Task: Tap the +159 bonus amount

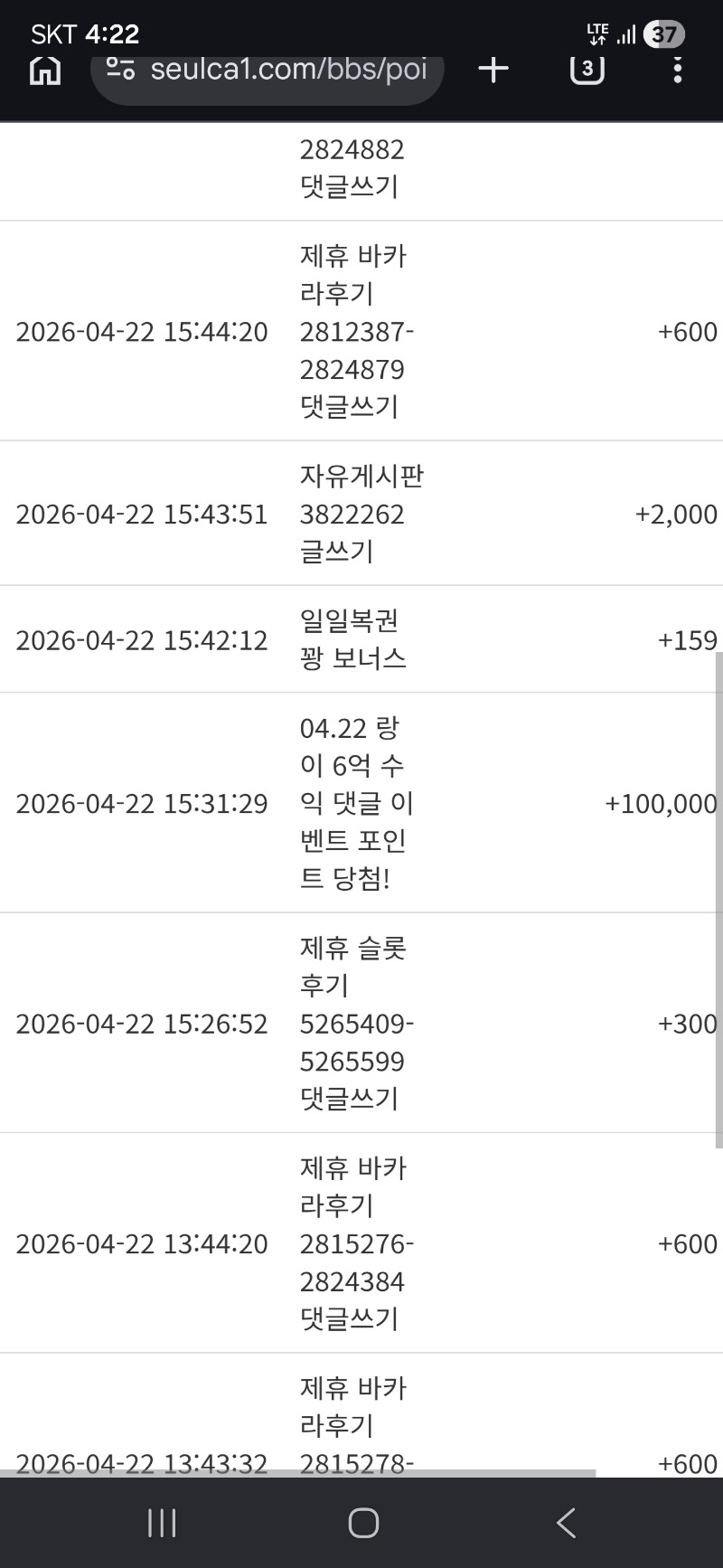Action: click(687, 640)
